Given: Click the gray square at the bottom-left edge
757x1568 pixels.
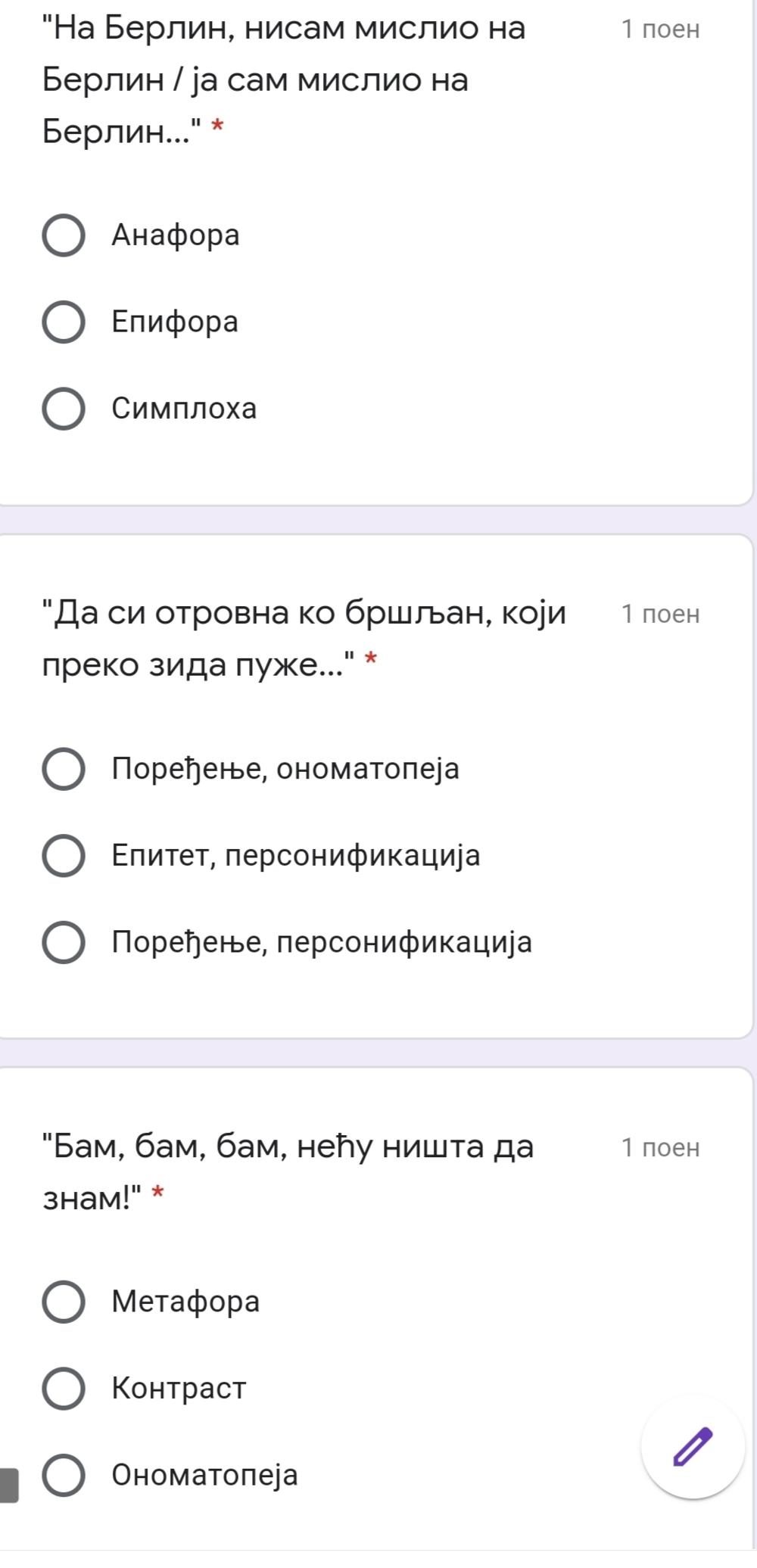Looking at the screenshot, I should 8,1485.
